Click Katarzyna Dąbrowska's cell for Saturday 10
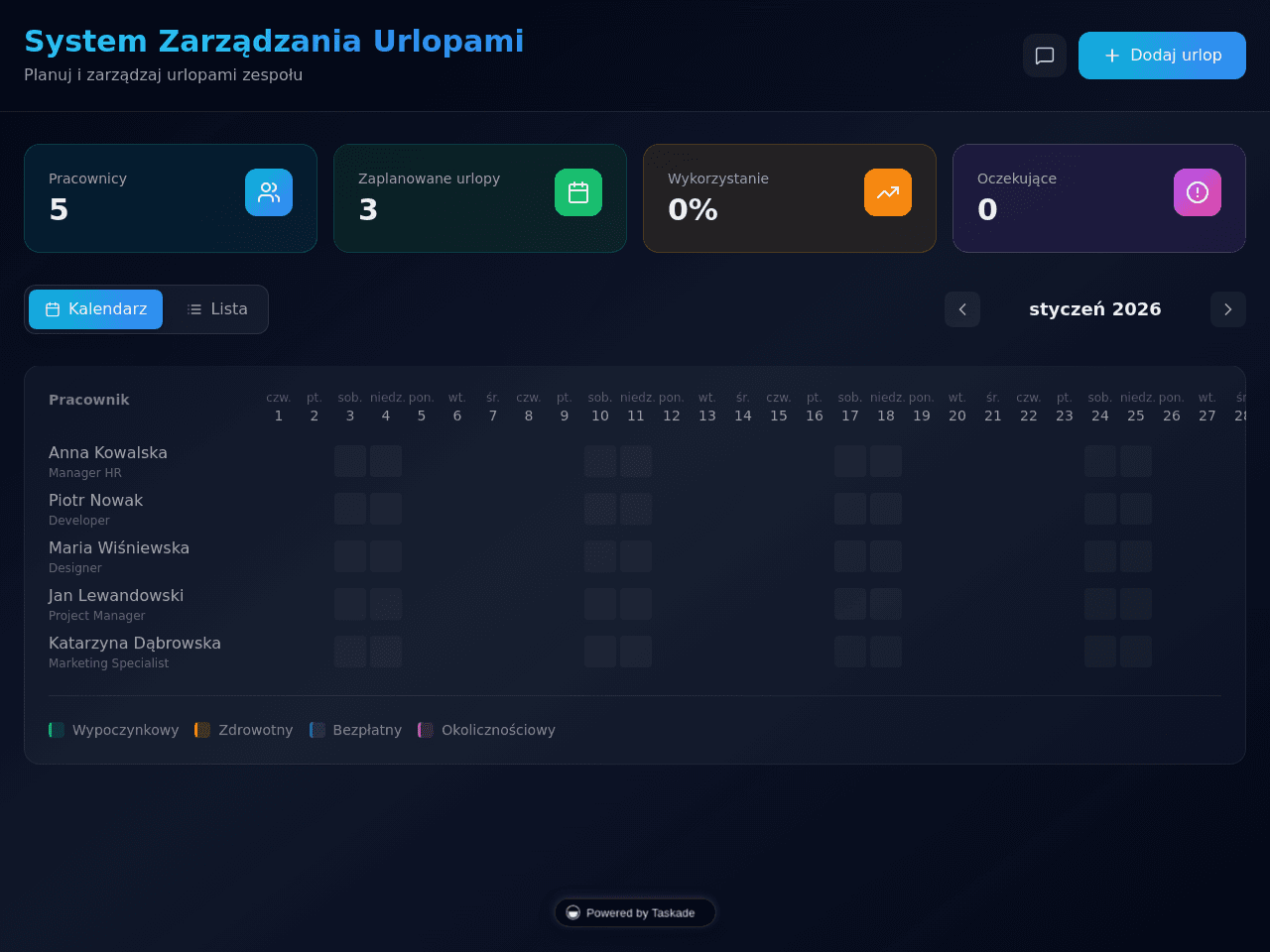1270x952 pixels. [600, 652]
